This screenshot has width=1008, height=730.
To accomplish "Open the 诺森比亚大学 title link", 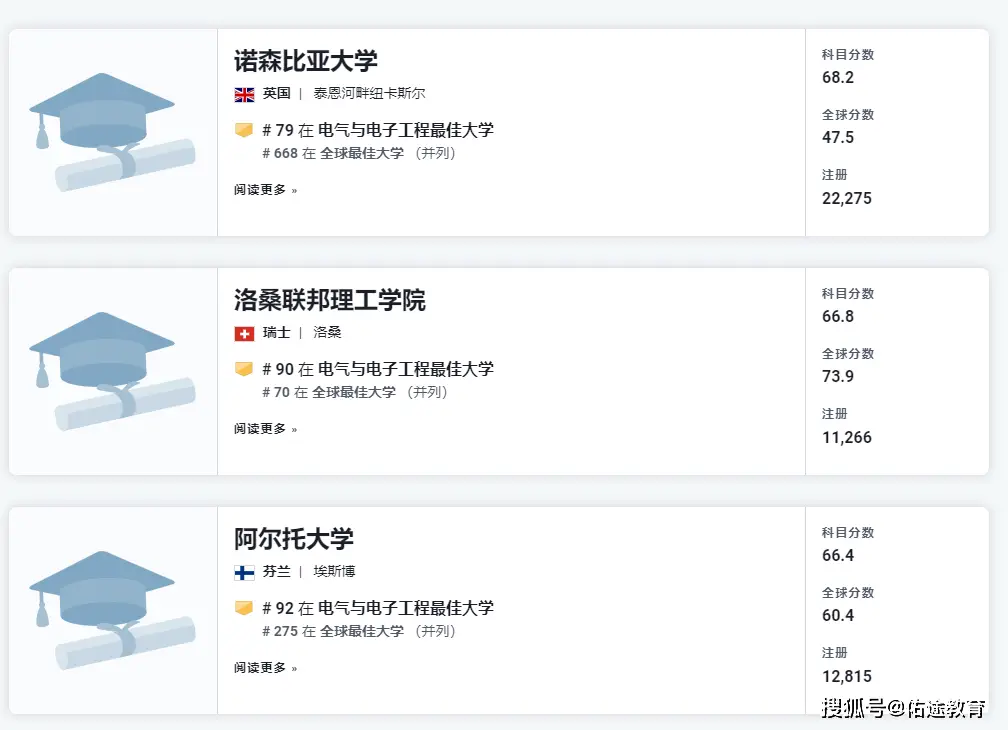I will pos(306,61).
